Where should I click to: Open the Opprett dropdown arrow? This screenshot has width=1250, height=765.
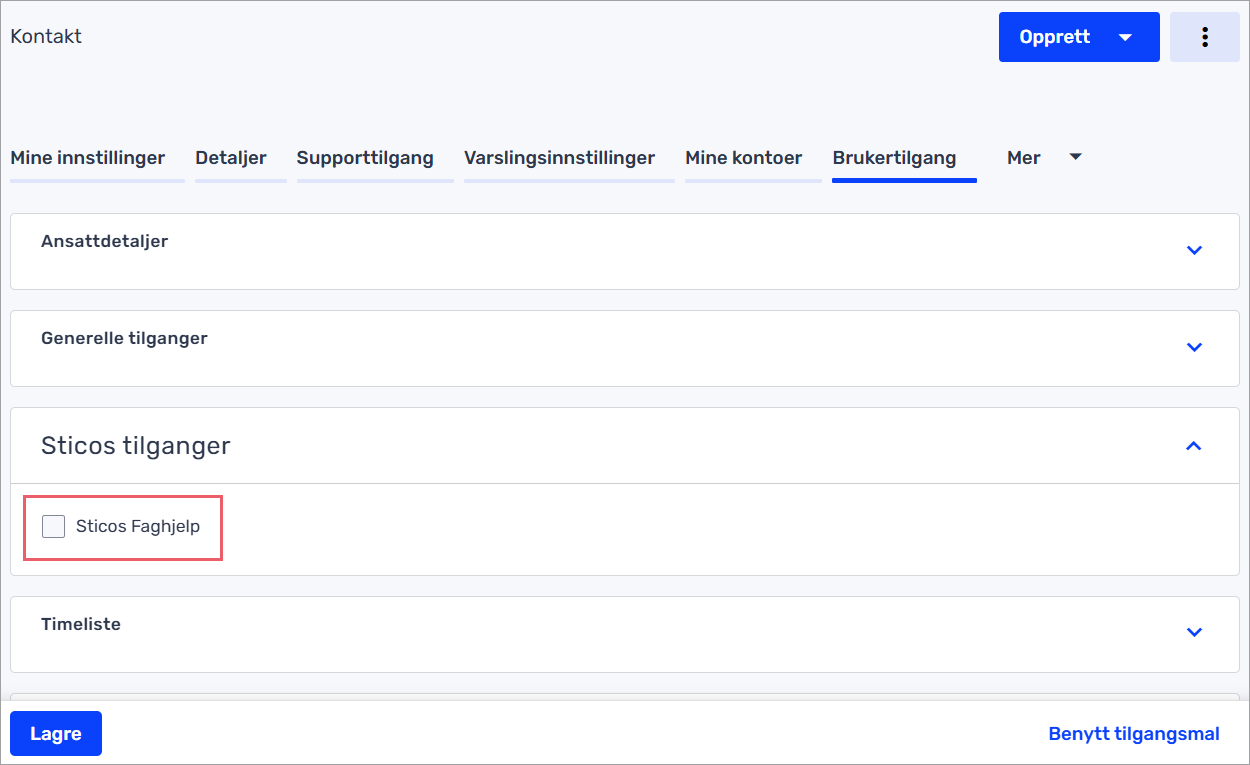pos(1125,37)
